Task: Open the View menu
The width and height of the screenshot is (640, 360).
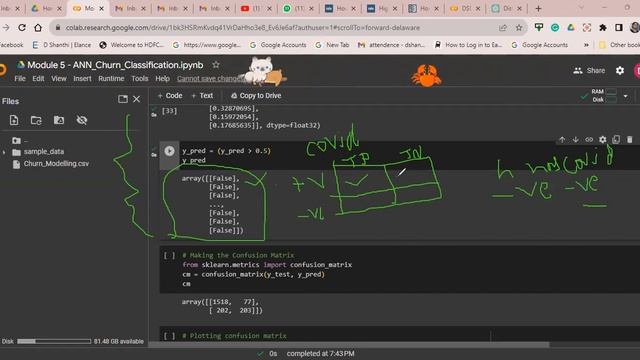Action: [59, 78]
